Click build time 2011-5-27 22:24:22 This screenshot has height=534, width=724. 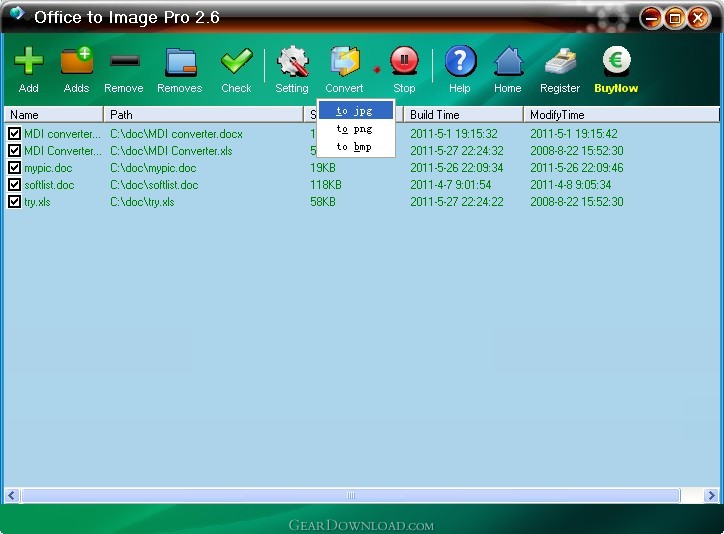point(457,202)
